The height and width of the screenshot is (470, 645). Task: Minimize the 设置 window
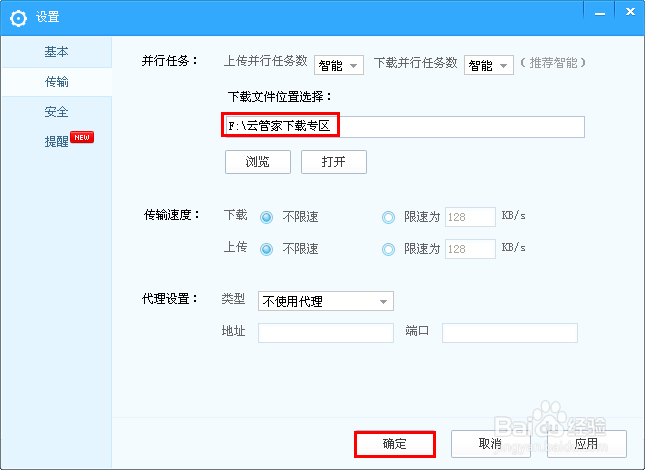click(599, 12)
